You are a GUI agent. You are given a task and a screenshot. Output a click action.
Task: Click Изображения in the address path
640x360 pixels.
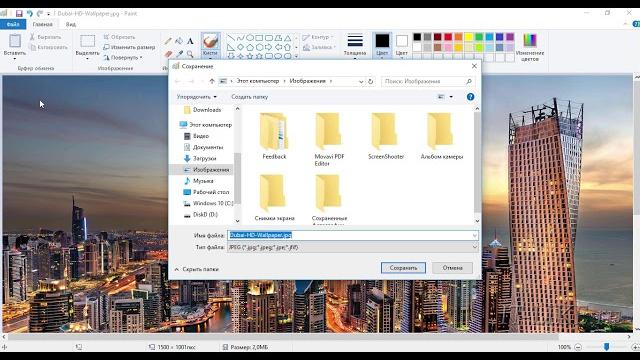(x=307, y=81)
